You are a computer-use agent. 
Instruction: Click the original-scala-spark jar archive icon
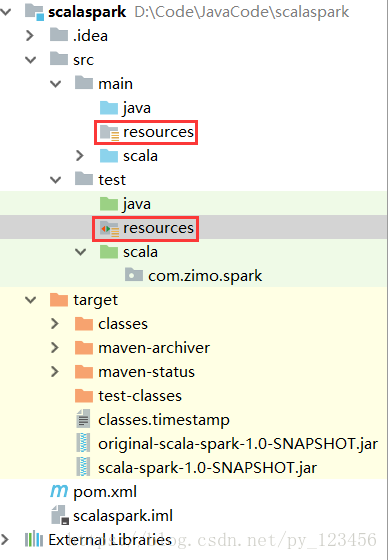point(83,443)
